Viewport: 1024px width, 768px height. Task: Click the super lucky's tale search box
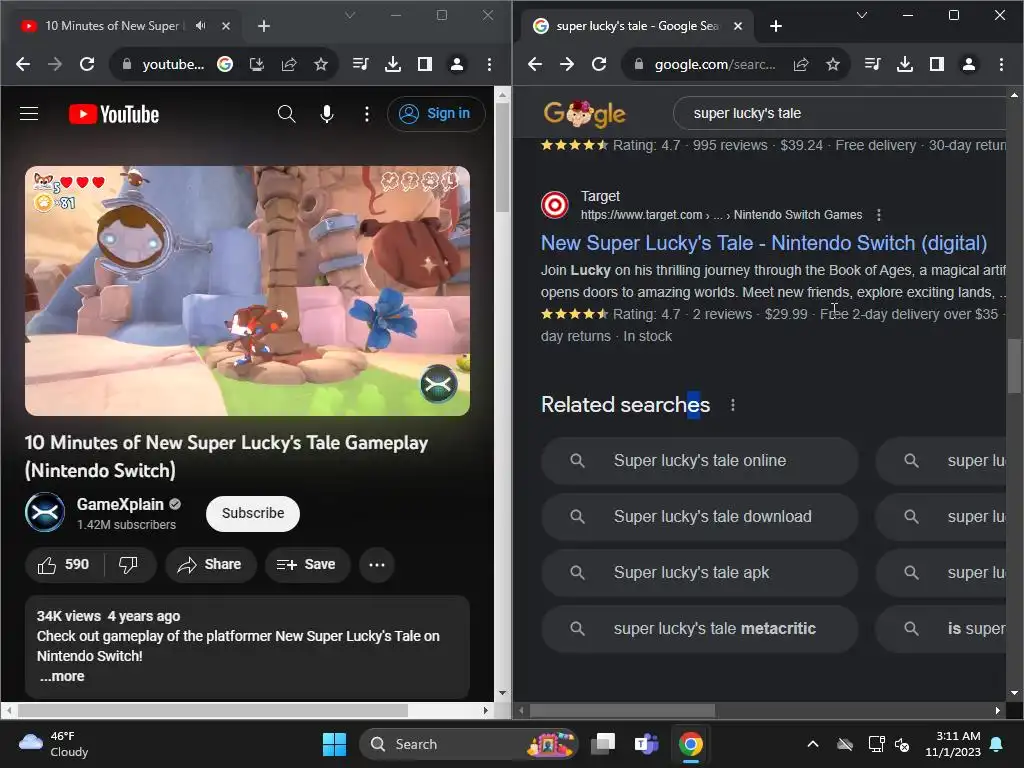840,113
